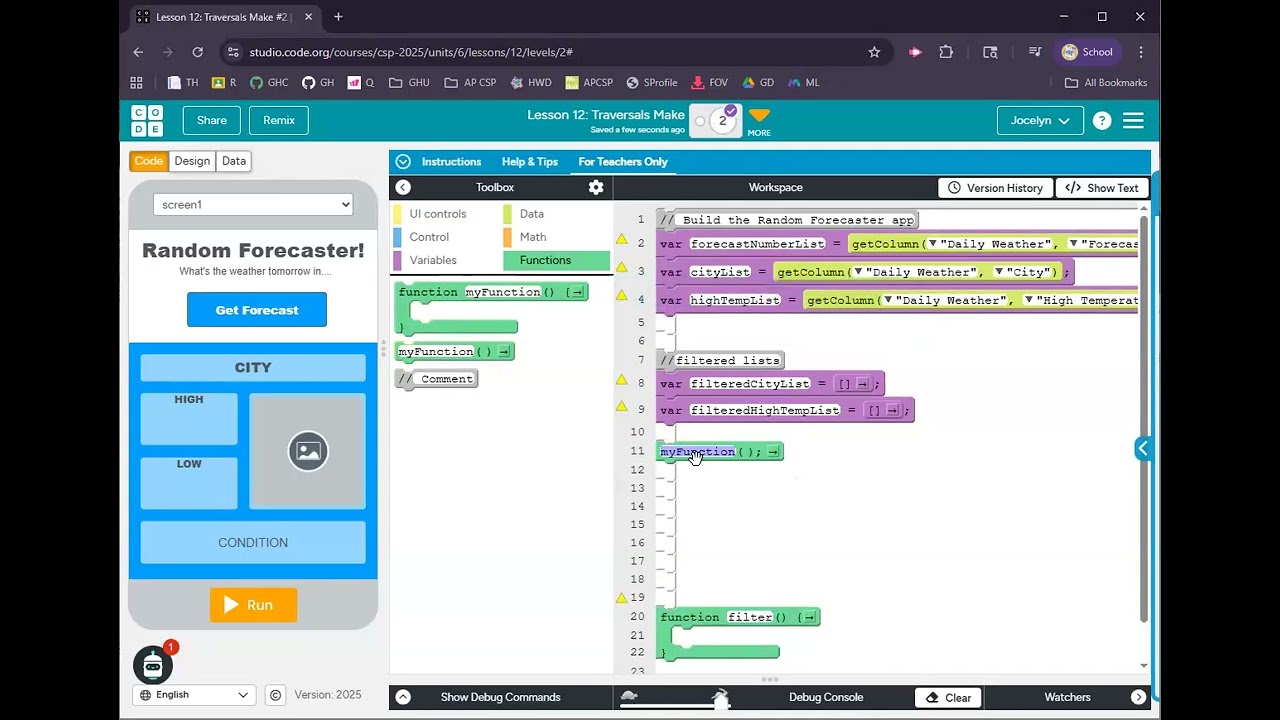Switch to Design mode tab
Viewport: 1280px width, 720px height.
[192, 161]
